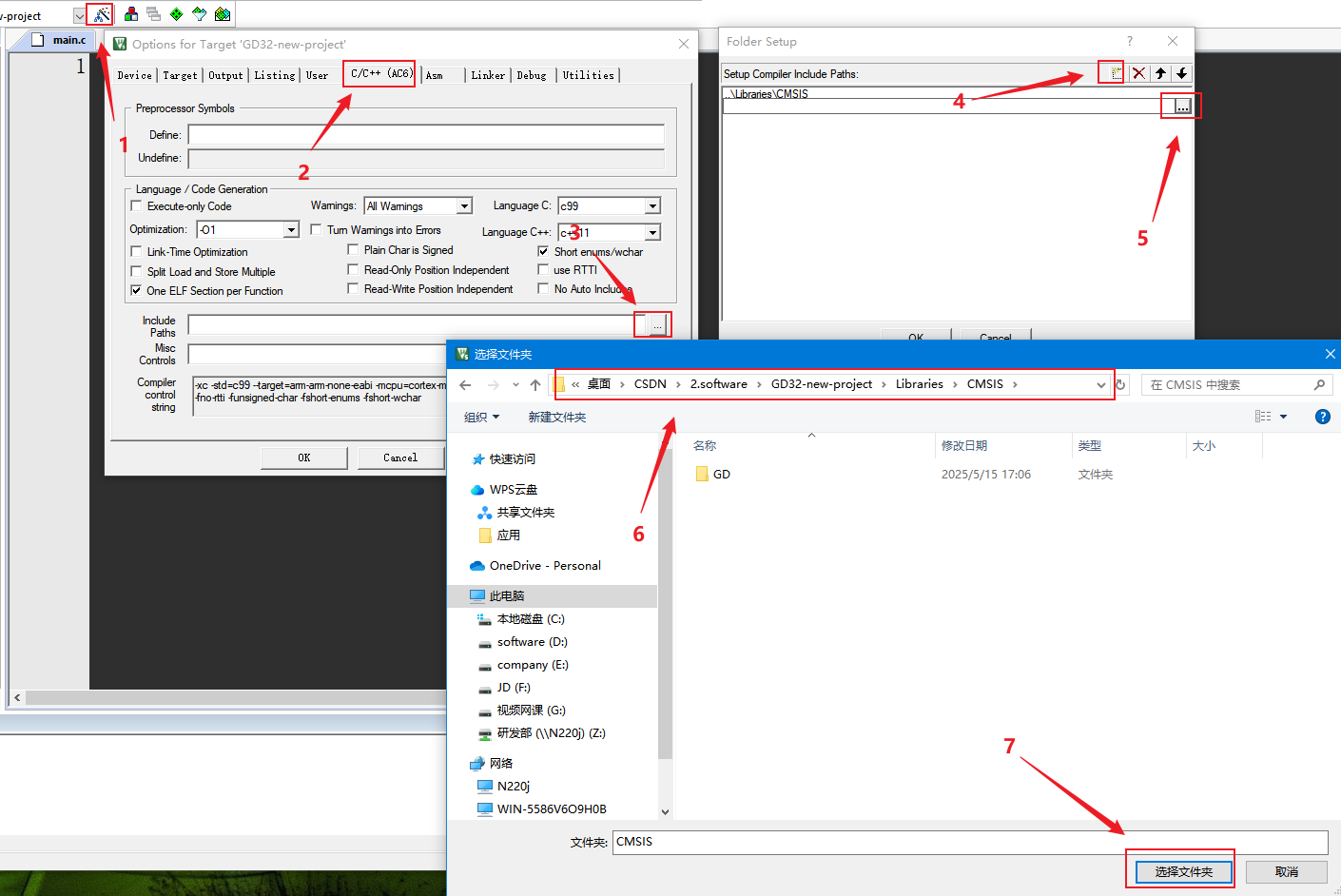Open the view options dropdown arrow
The width and height of the screenshot is (1341, 896).
pyautogui.click(x=1283, y=417)
